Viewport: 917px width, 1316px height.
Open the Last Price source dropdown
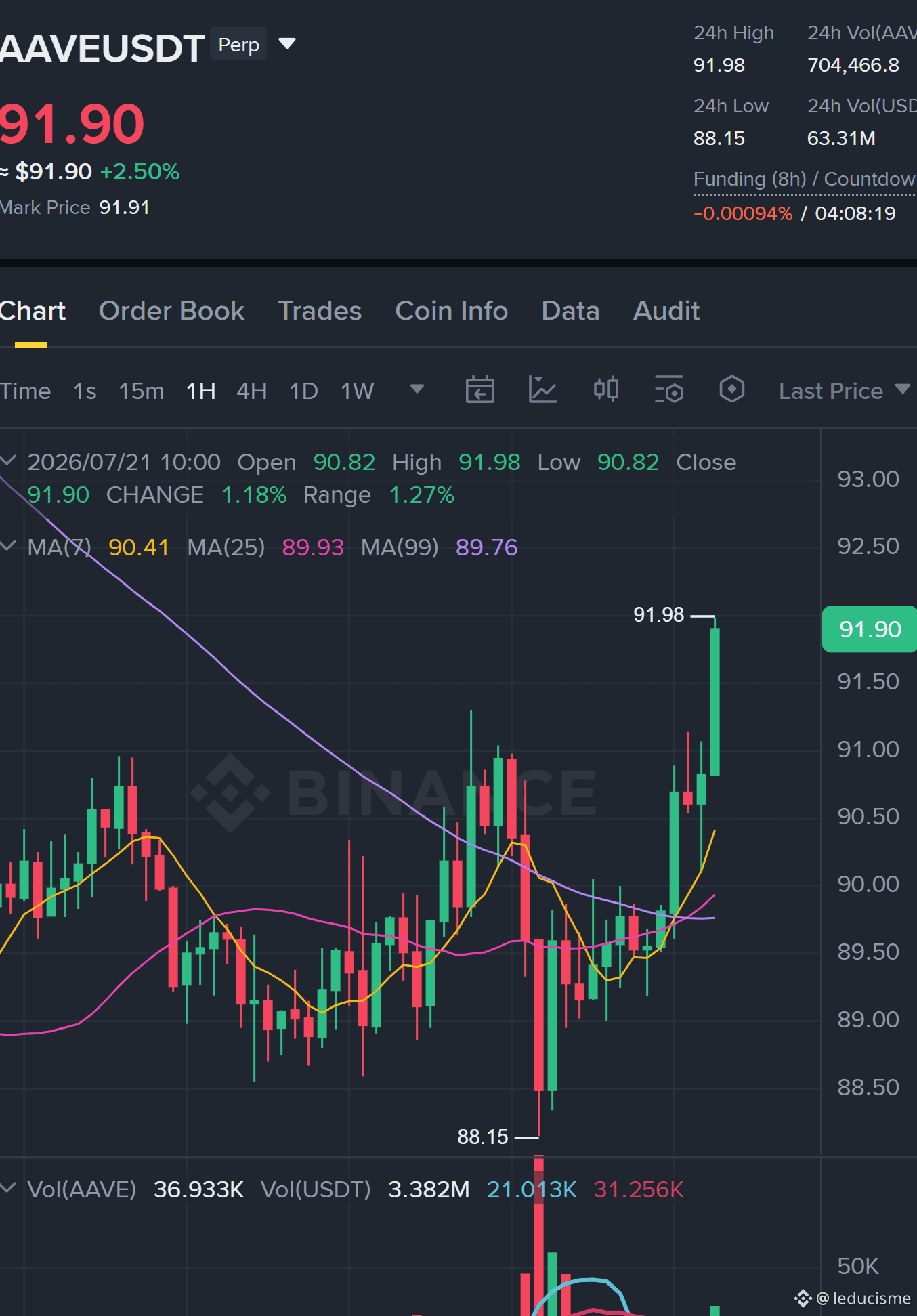[844, 391]
